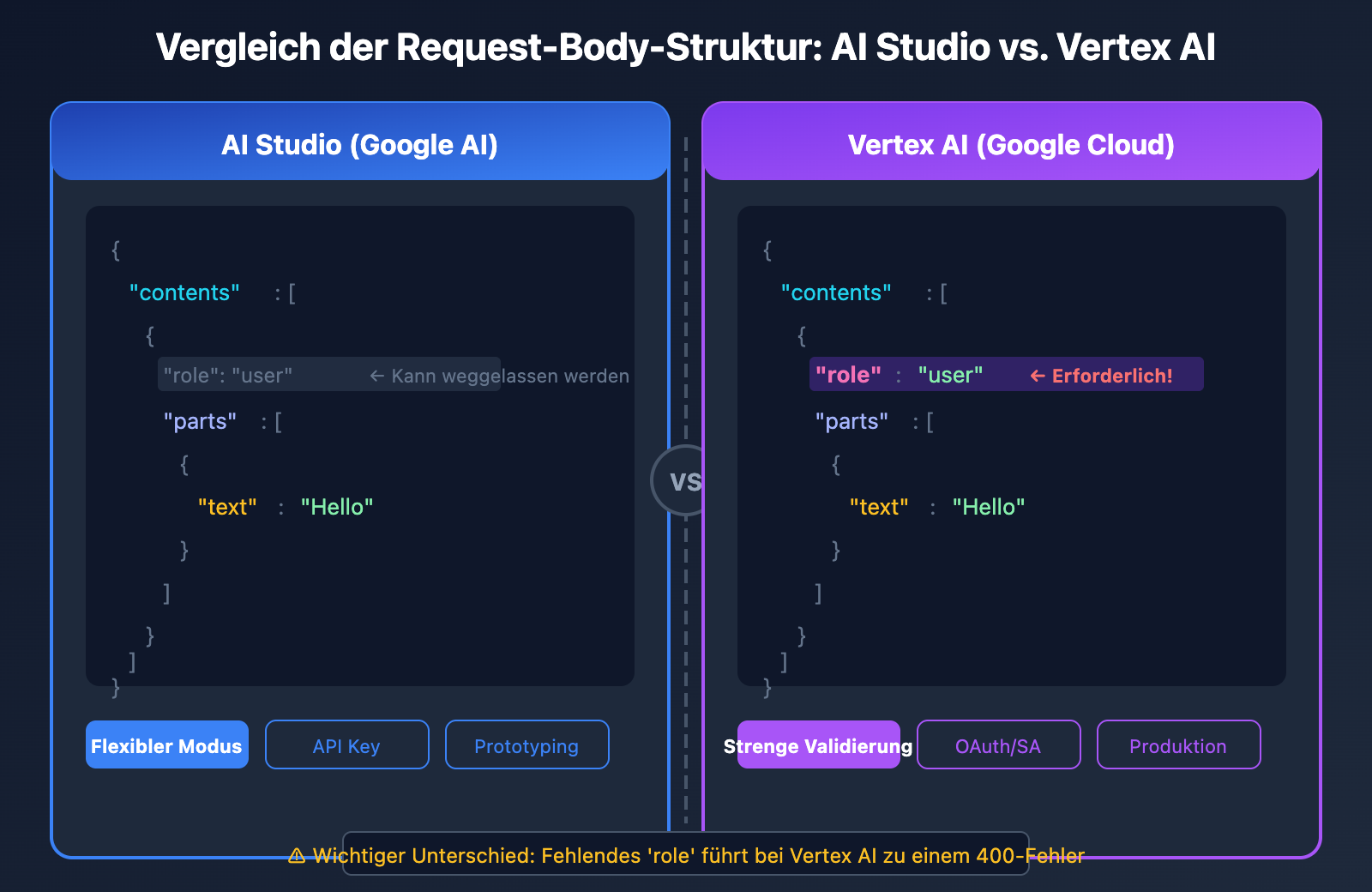The width and height of the screenshot is (1372, 892).
Task: Click the 'OAuth/SA' button
Action: pos(998,745)
